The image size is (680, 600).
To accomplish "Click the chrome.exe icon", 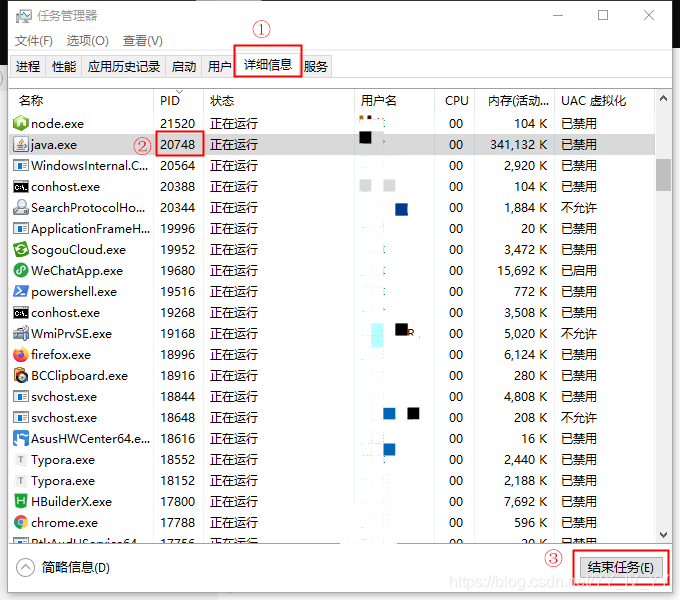I will click(20, 522).
